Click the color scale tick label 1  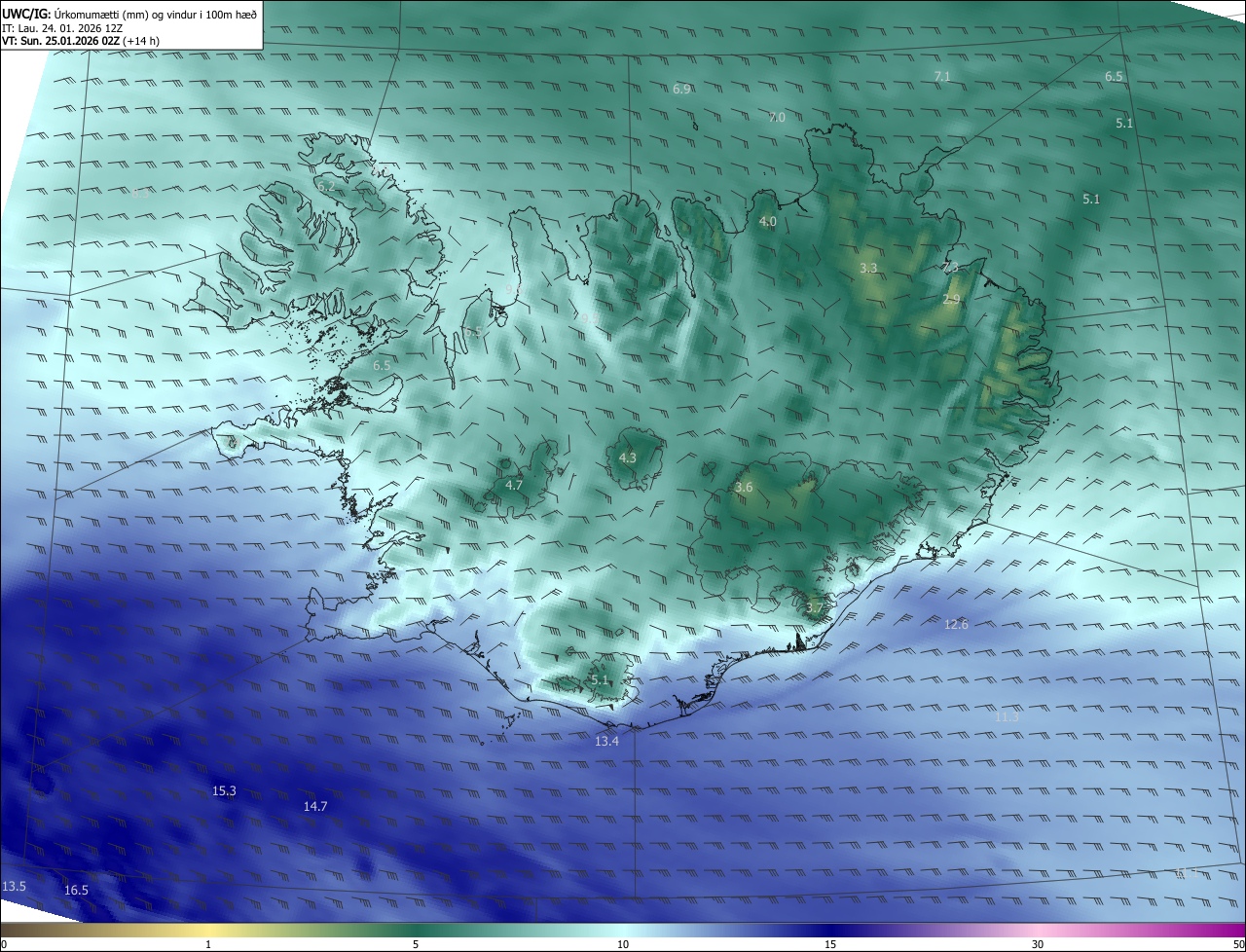point(208,944)
